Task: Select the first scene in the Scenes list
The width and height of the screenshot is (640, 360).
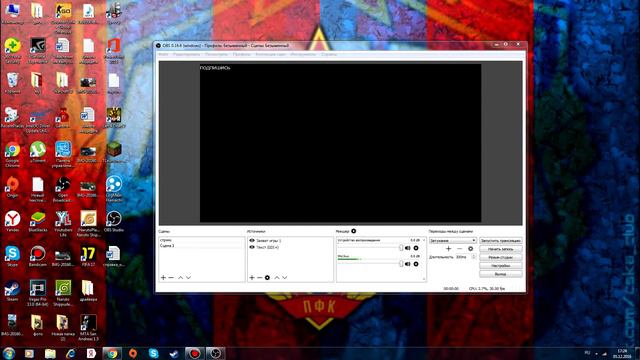Action: click(202, 240)
